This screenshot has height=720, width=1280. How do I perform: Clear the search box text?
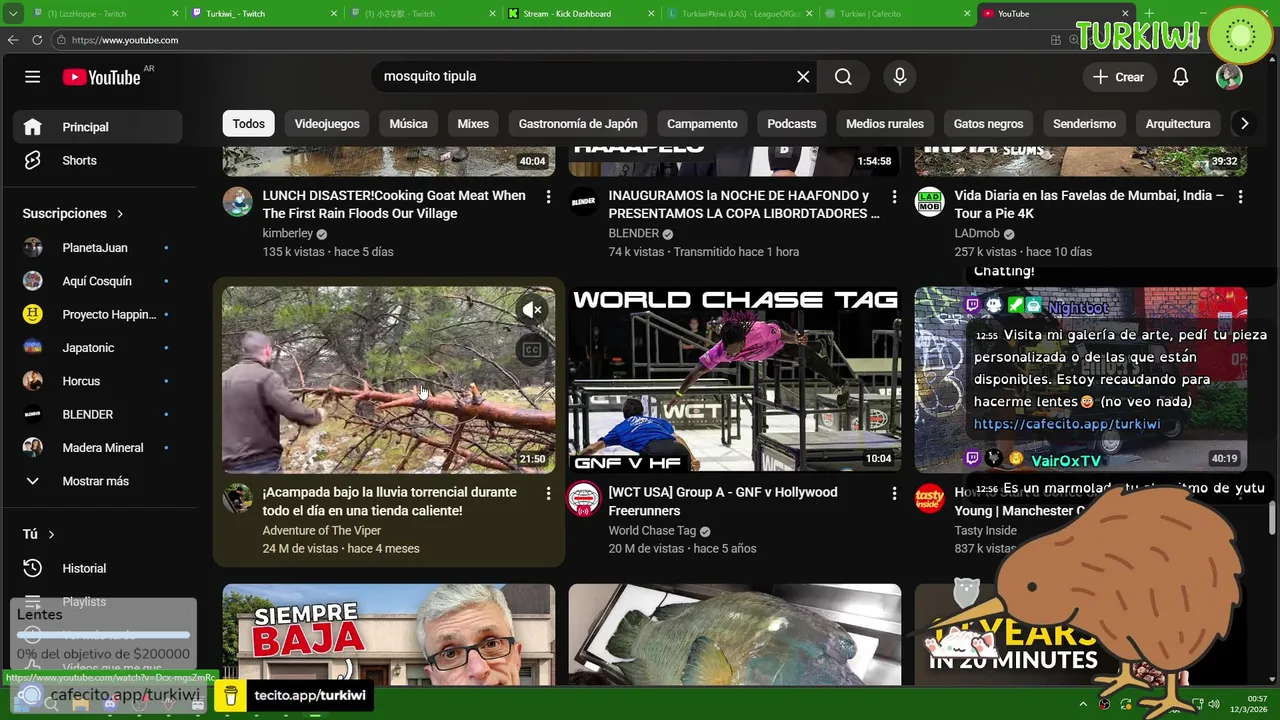803,77
